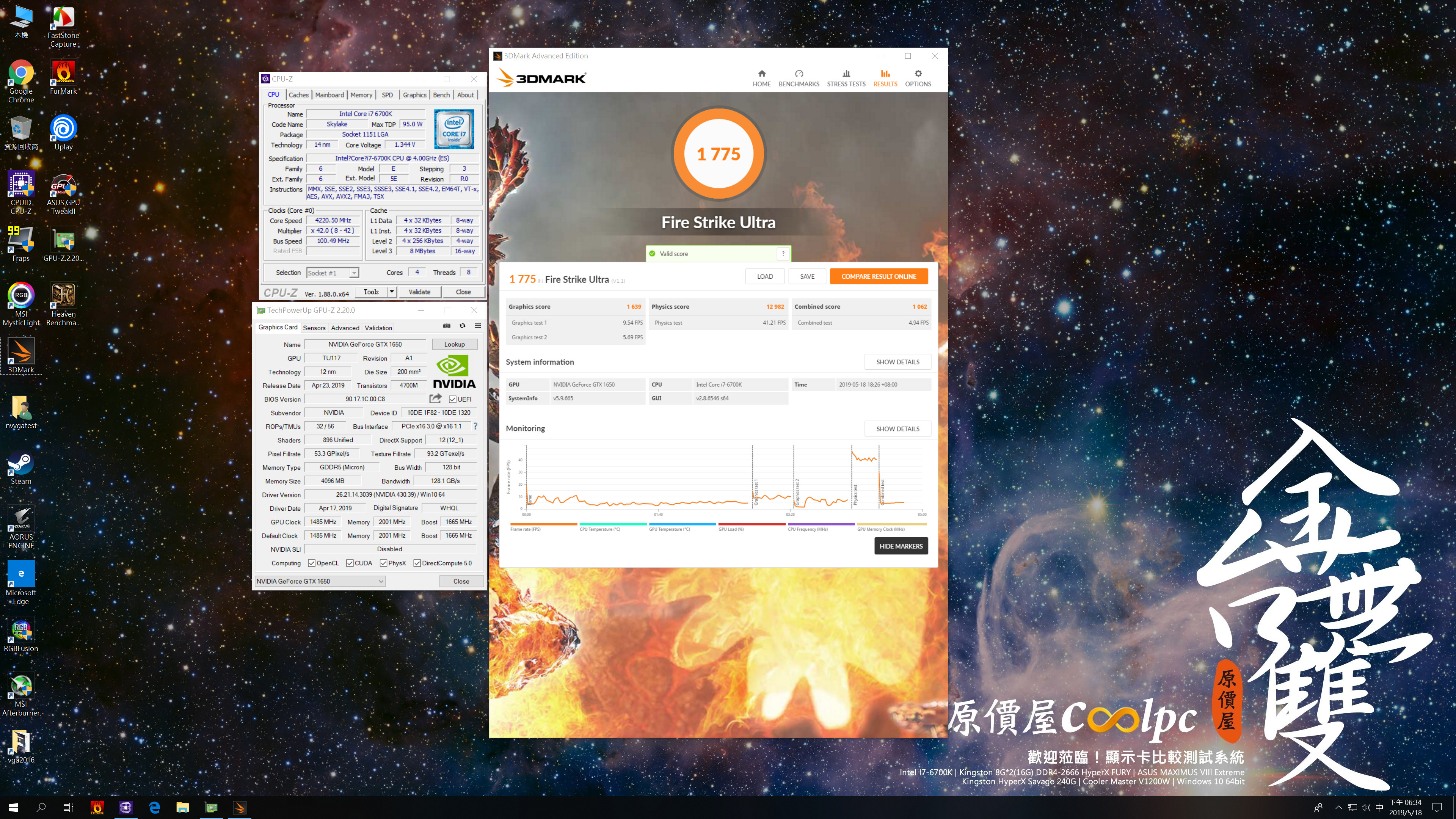Select the Fraps desktop icon
This screenshot has height=819, width=1456.
21,244
